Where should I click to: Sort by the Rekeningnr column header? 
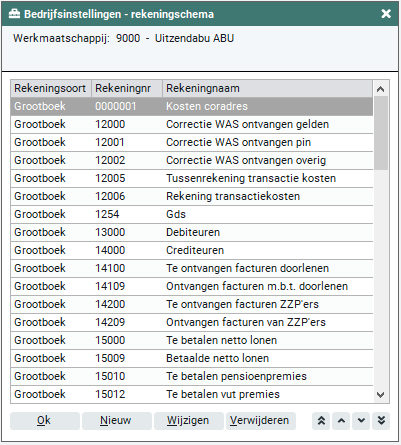coord(127,88)
